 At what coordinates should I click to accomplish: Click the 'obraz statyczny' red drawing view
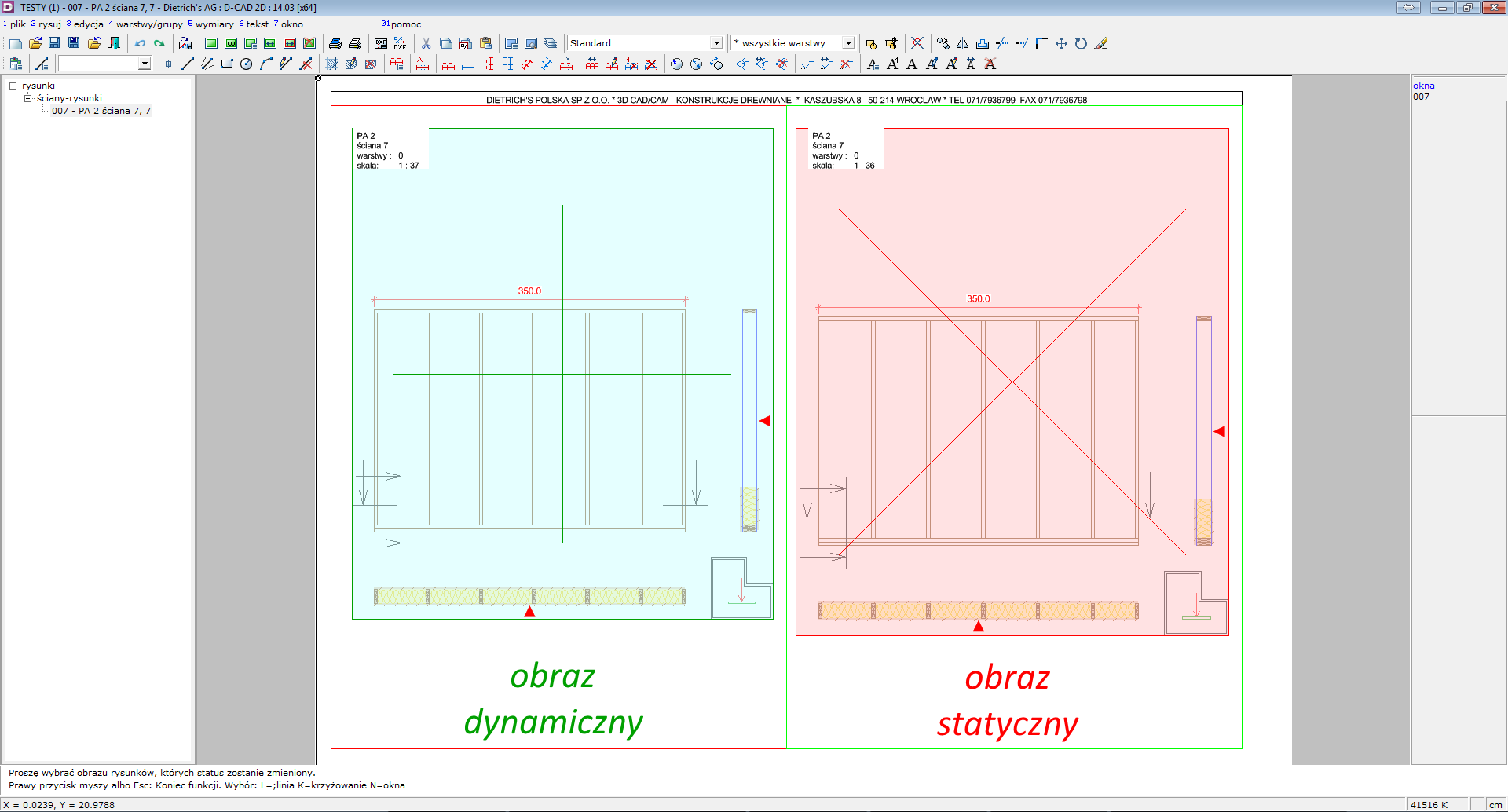(1012, 382)
